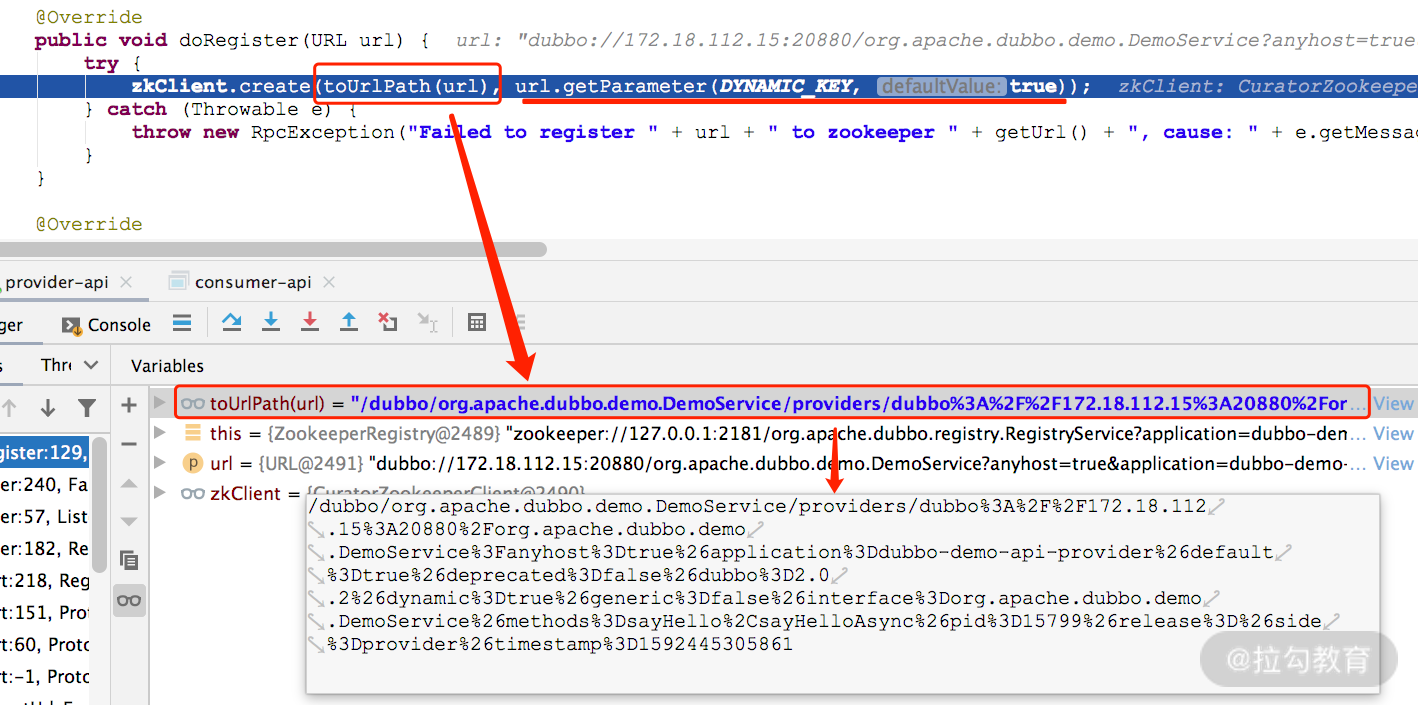Click View link on the url row
This screenshot has width=1418, height=705.
[x=1393, y=464]
